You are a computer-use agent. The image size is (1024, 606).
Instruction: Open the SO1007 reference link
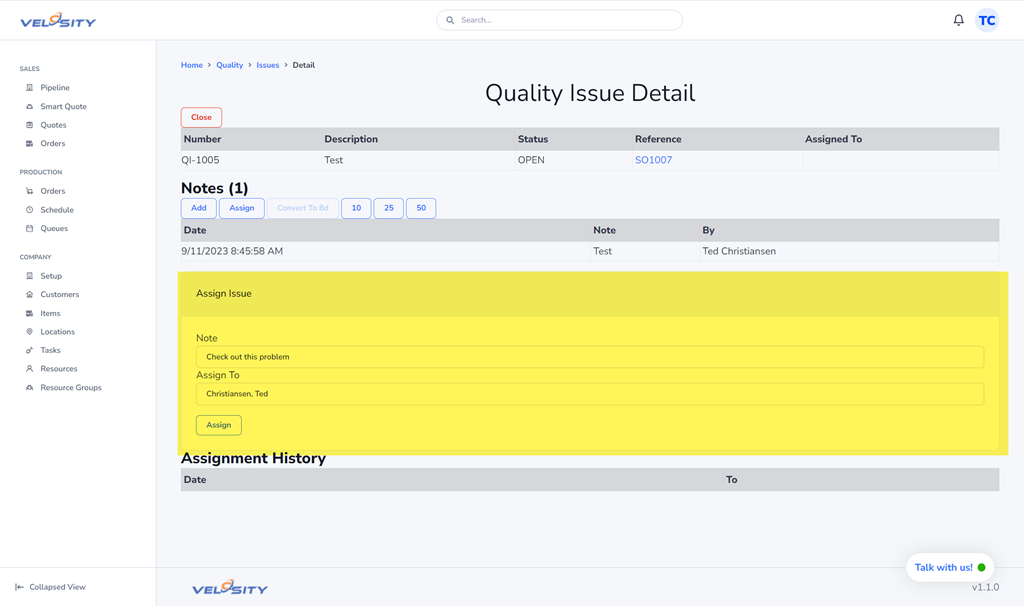(653, 160)
